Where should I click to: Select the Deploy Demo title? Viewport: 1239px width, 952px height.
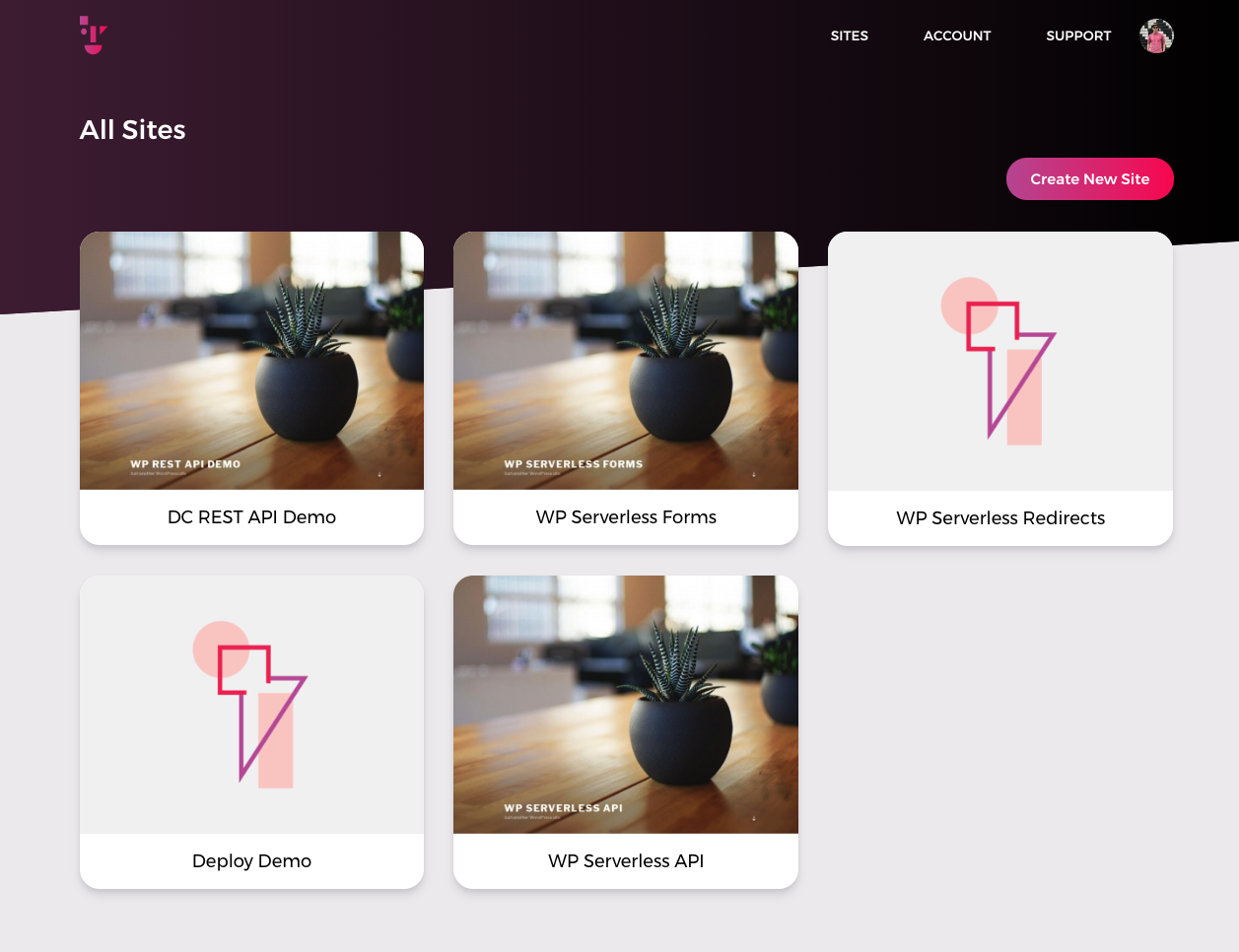tap(251, 861)
